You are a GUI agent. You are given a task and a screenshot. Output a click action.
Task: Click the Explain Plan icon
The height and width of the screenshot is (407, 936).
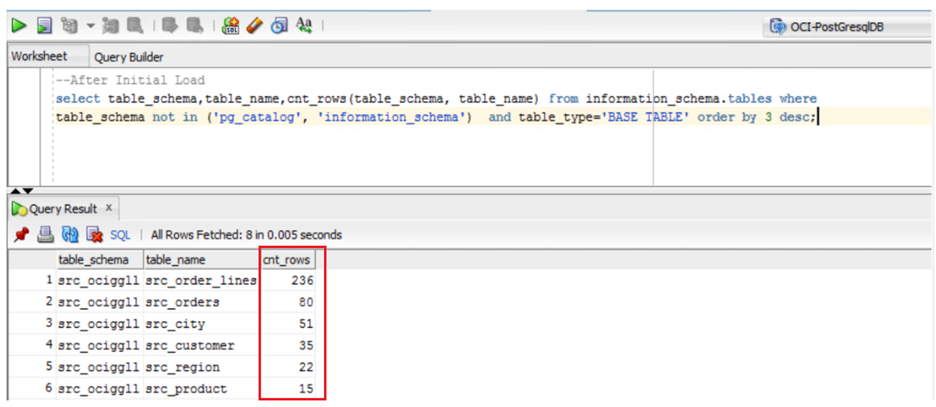(71, 26)
